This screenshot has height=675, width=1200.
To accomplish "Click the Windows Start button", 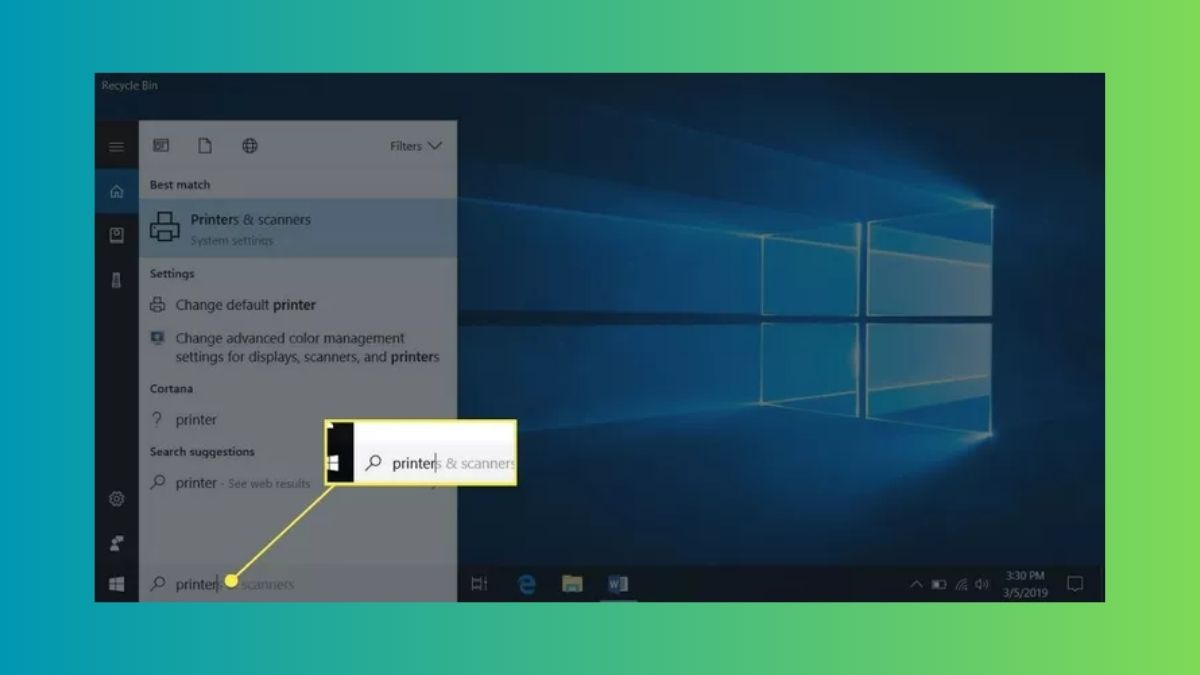I will (117, 584).
